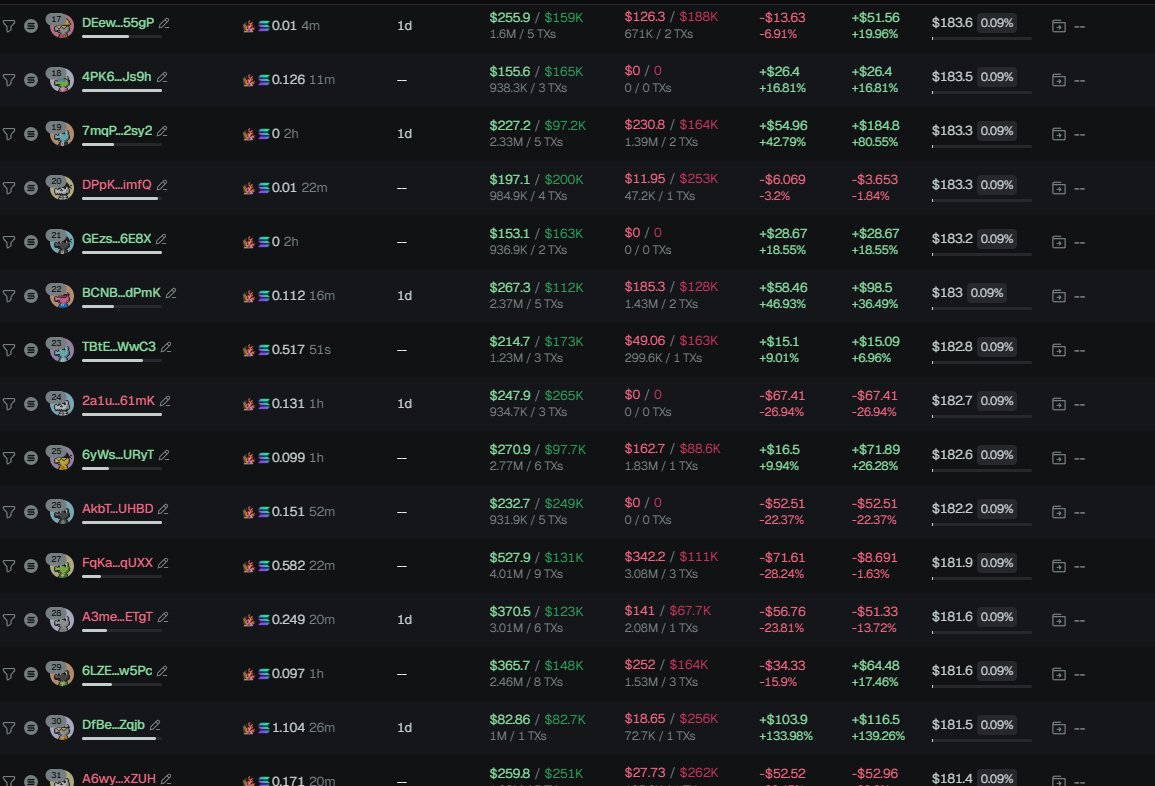Open wallet address 2a1u...61mK
Viewport: 1155px width, 786px height.
[118, 401]
